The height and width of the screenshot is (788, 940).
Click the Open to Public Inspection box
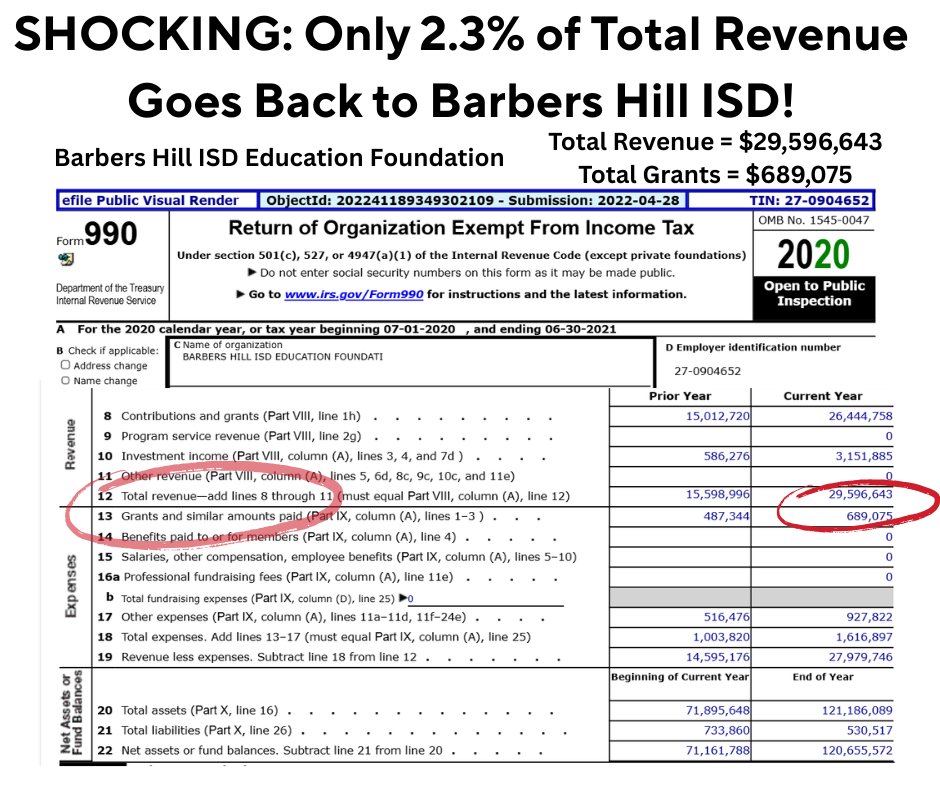point(814,299)
